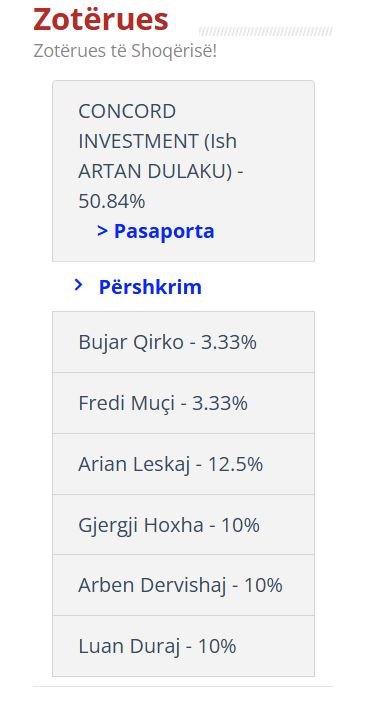This screenshot has height=707, width=370.
Task: Select the Gjergji Hoxha shareholder row
Action: 183,524
